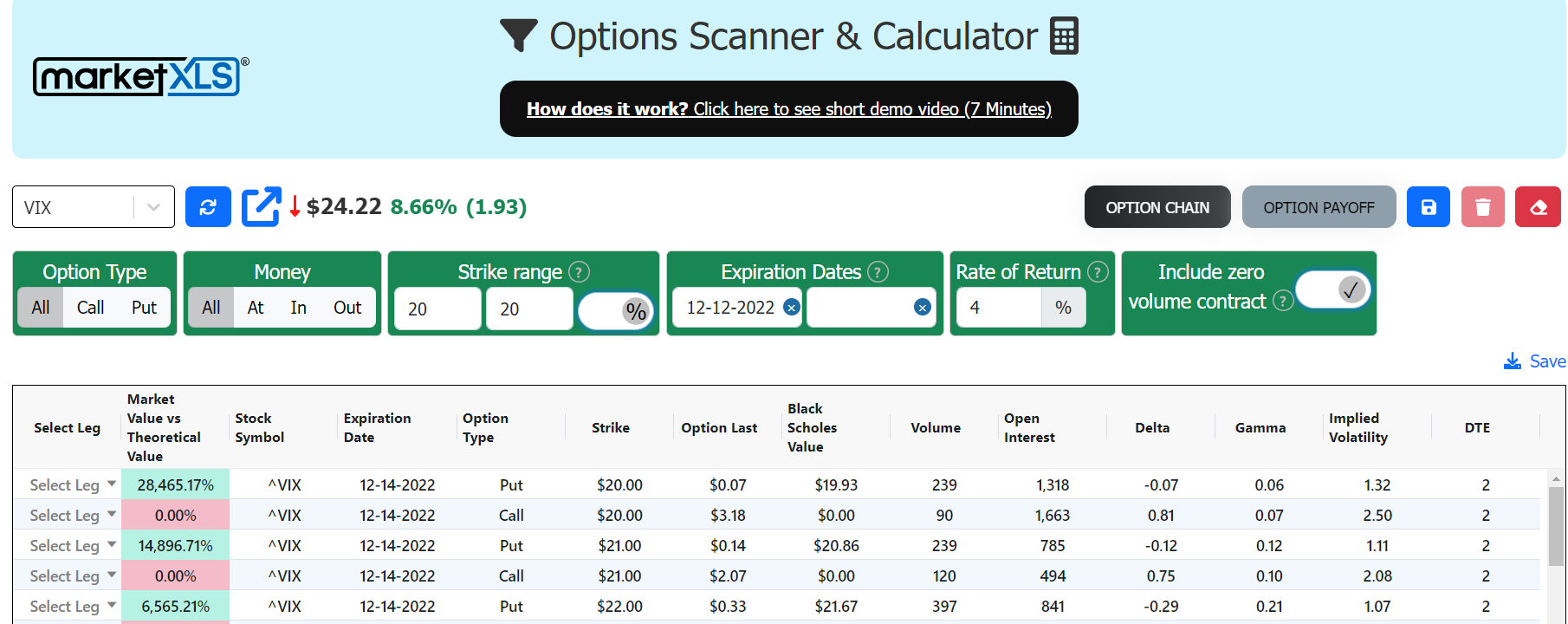This screenshot has height=624, width=1568.
Task: Sort by Delta column header
Action: point(1152,427)
